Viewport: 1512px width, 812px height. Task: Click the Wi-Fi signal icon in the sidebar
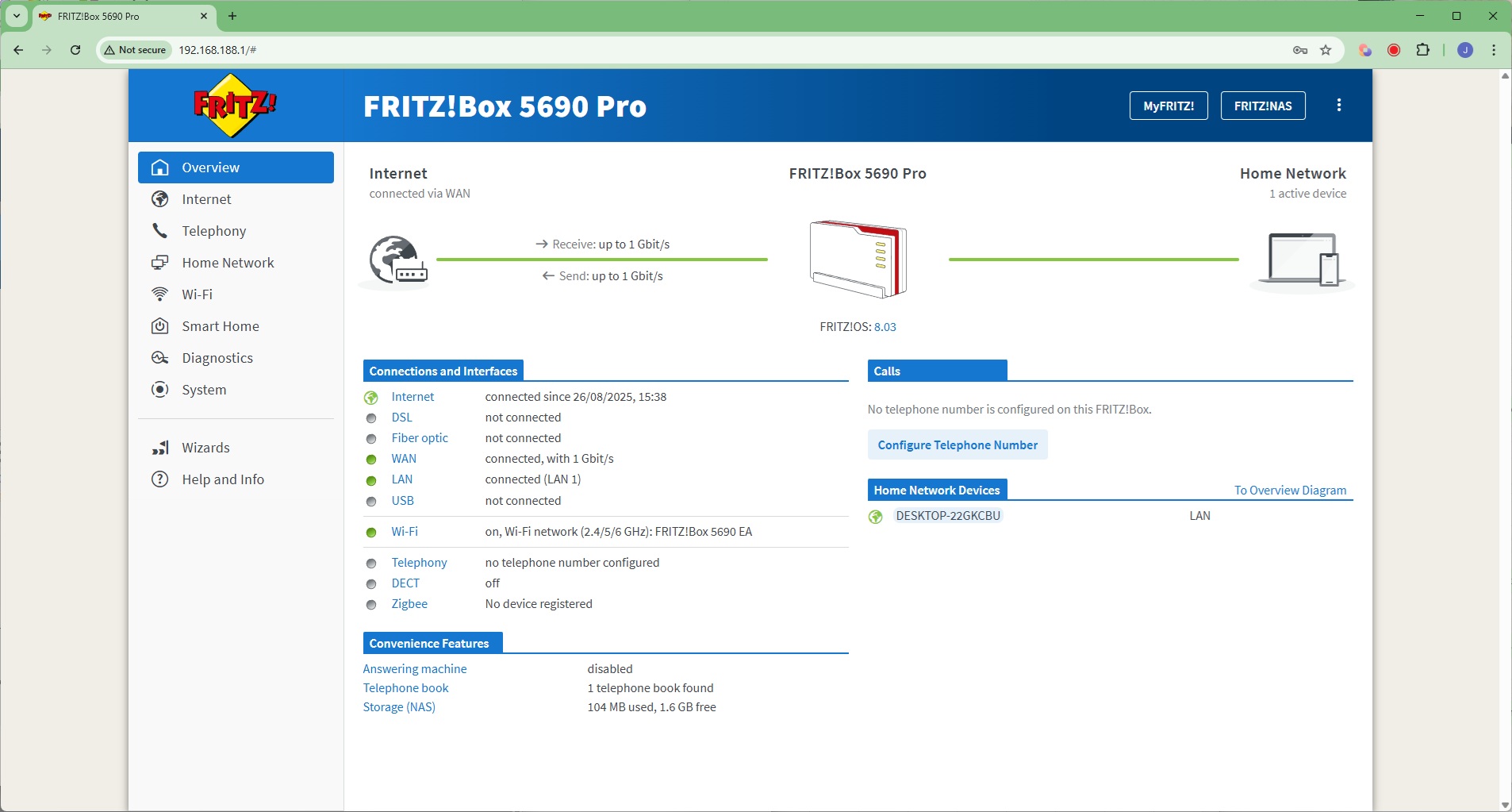pyautogui.click(x=160, y=294)
